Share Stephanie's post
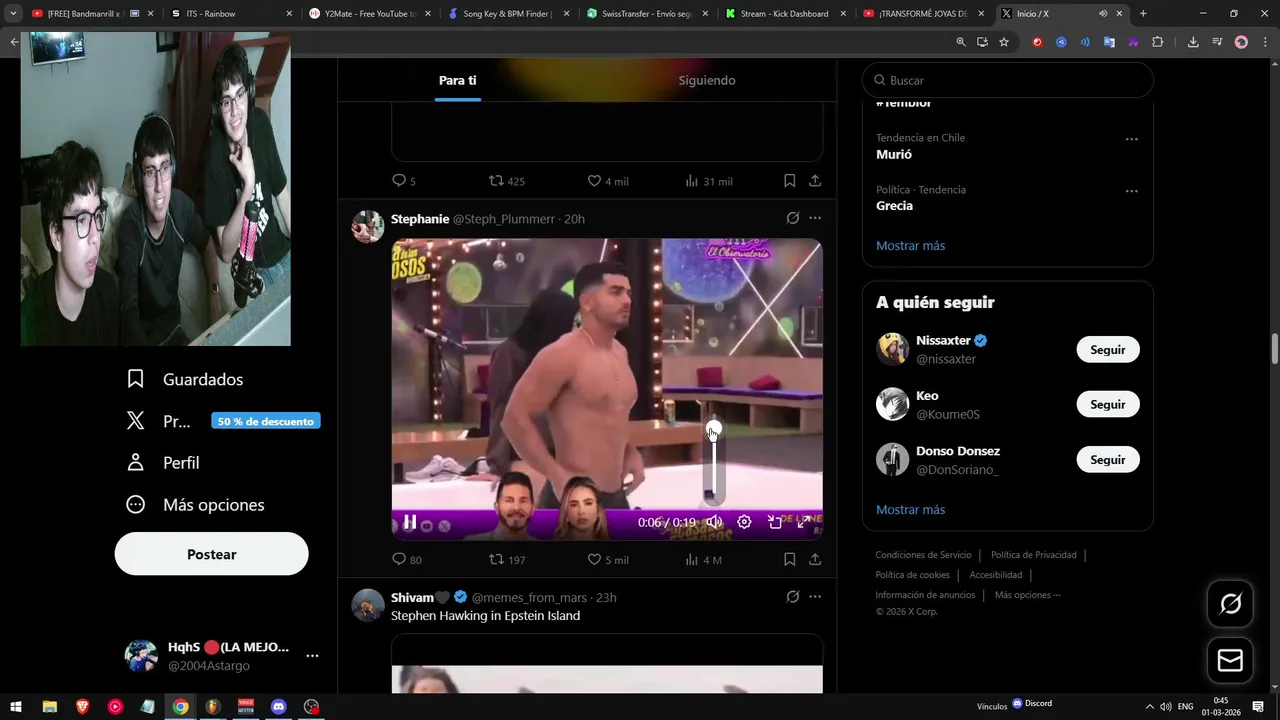Screen dimensions: 1280x720 click(x=815, y=560)
